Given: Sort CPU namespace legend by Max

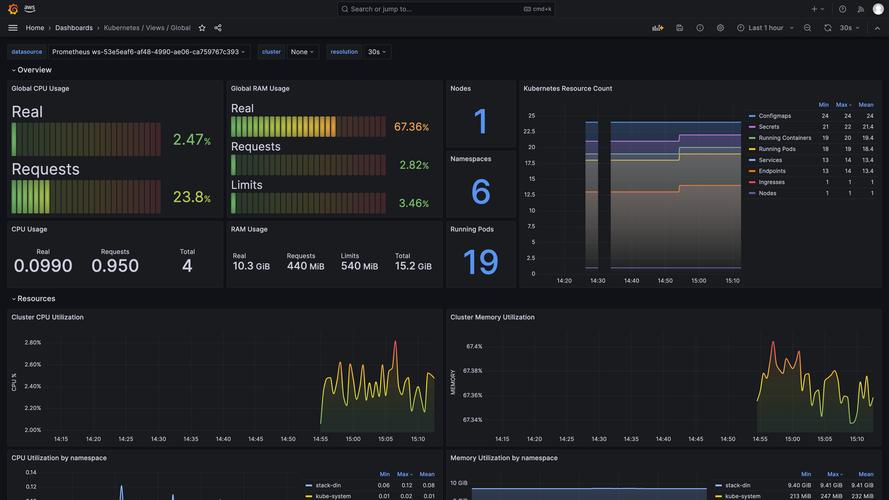Looking at the screenshot, I should tap(404, 474).
